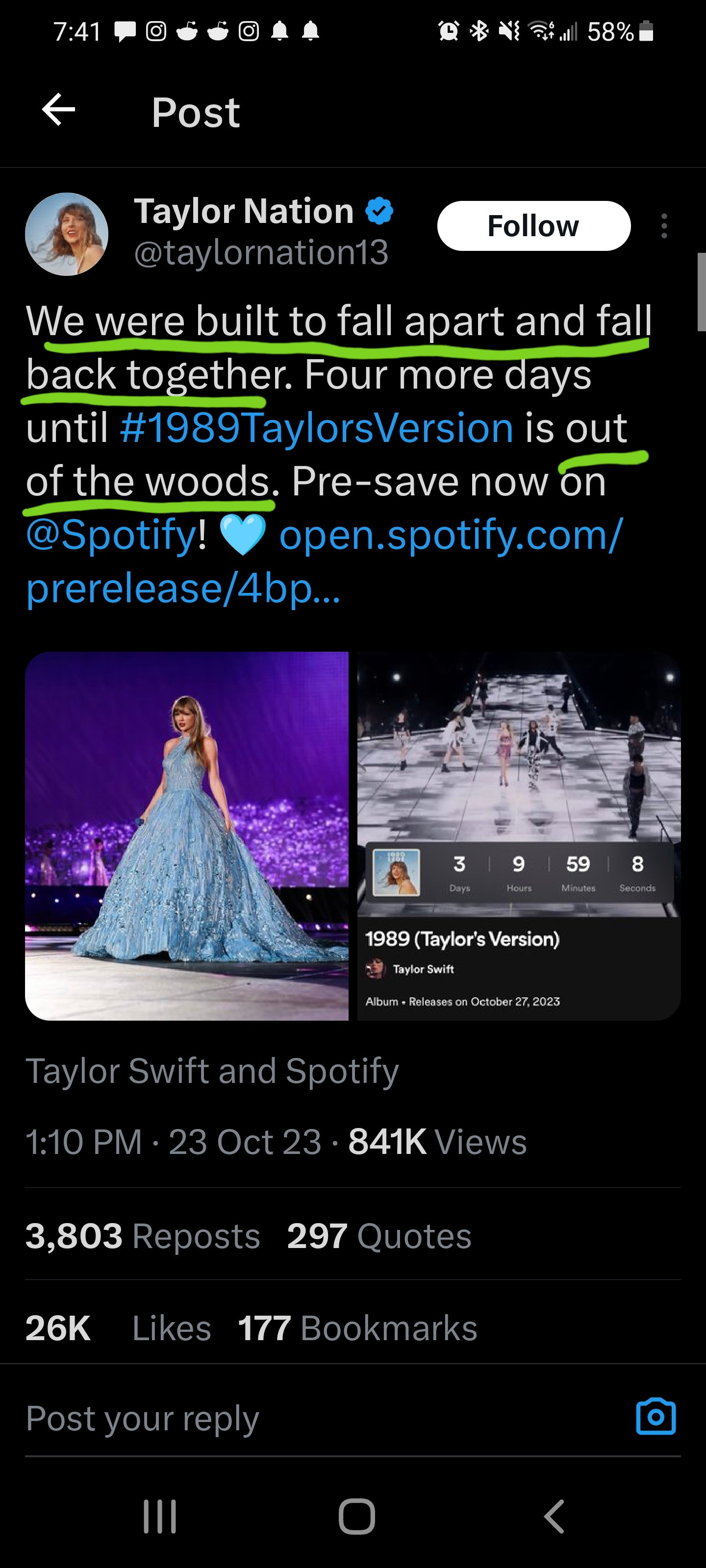View the 3,803 Reposts list
This screenshot has height=1568, width=706.
click(x=143, y=1236)
